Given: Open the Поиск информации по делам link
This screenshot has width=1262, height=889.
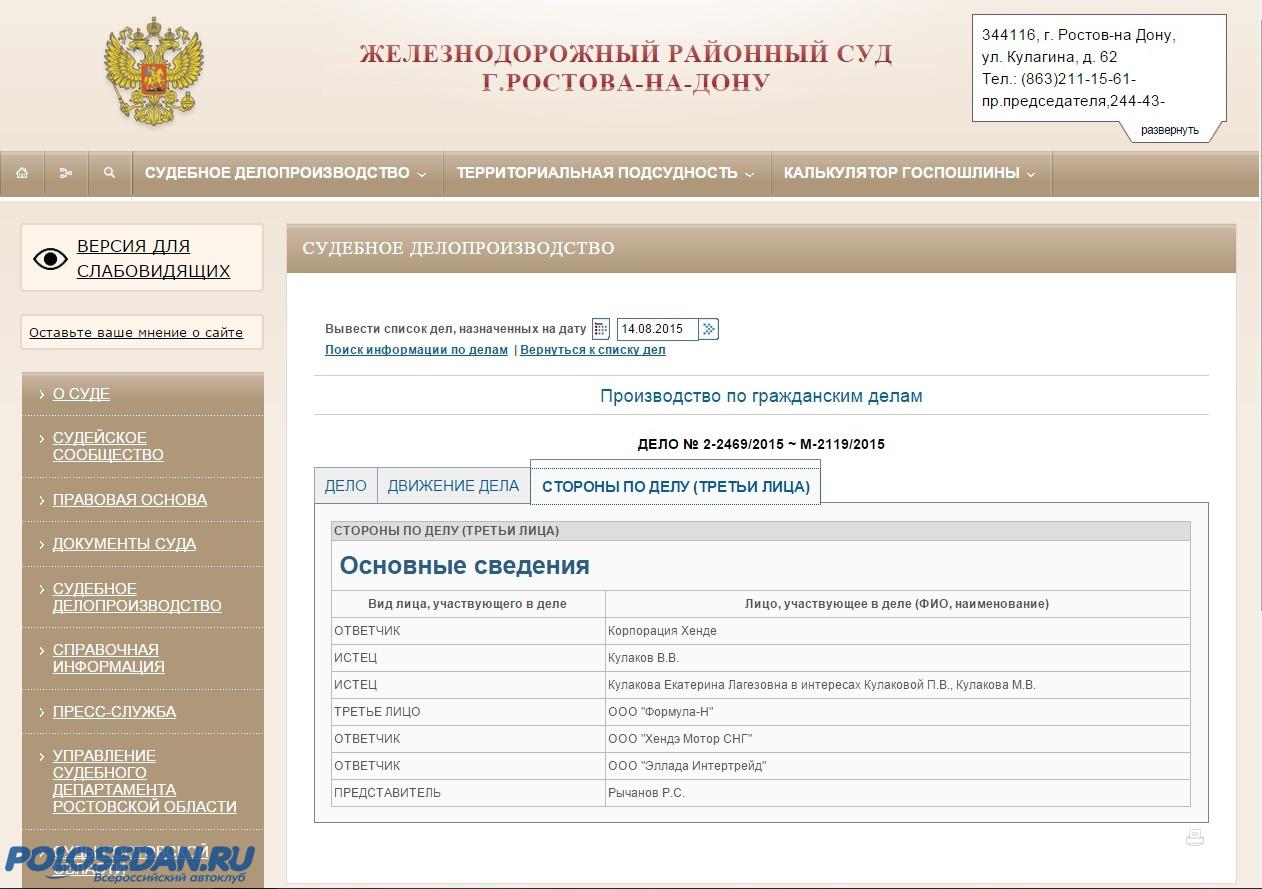Looking at the screenshot, I should point(416,350).
